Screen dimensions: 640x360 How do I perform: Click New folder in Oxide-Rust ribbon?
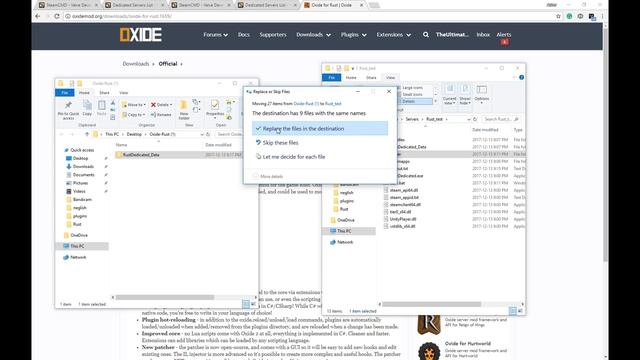pos(184,109)
